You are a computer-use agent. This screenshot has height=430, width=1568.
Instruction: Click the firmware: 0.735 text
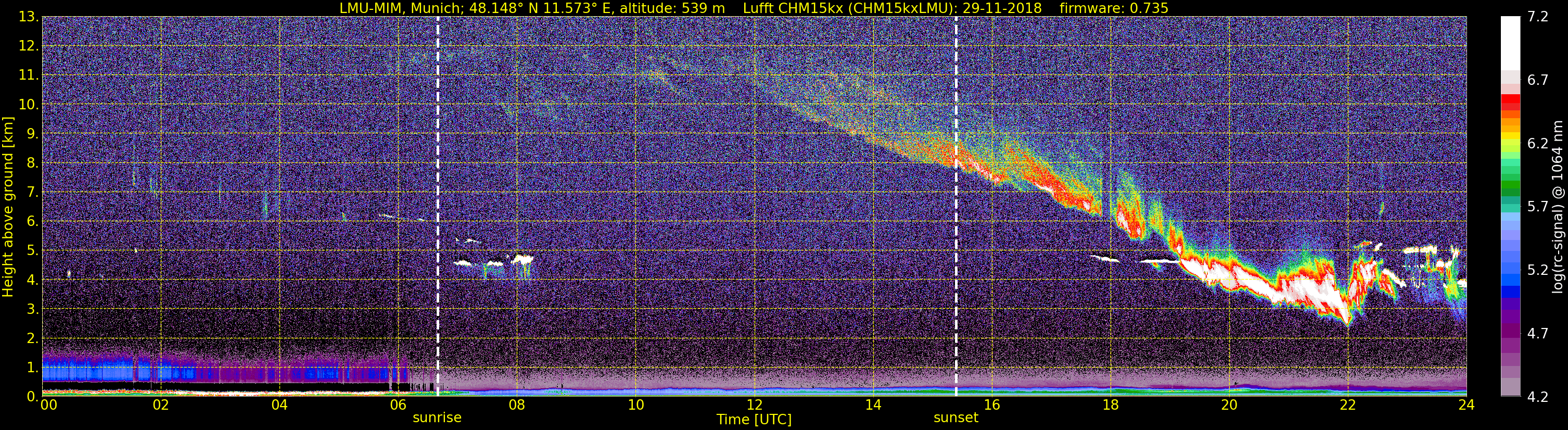click(1114, 8)
